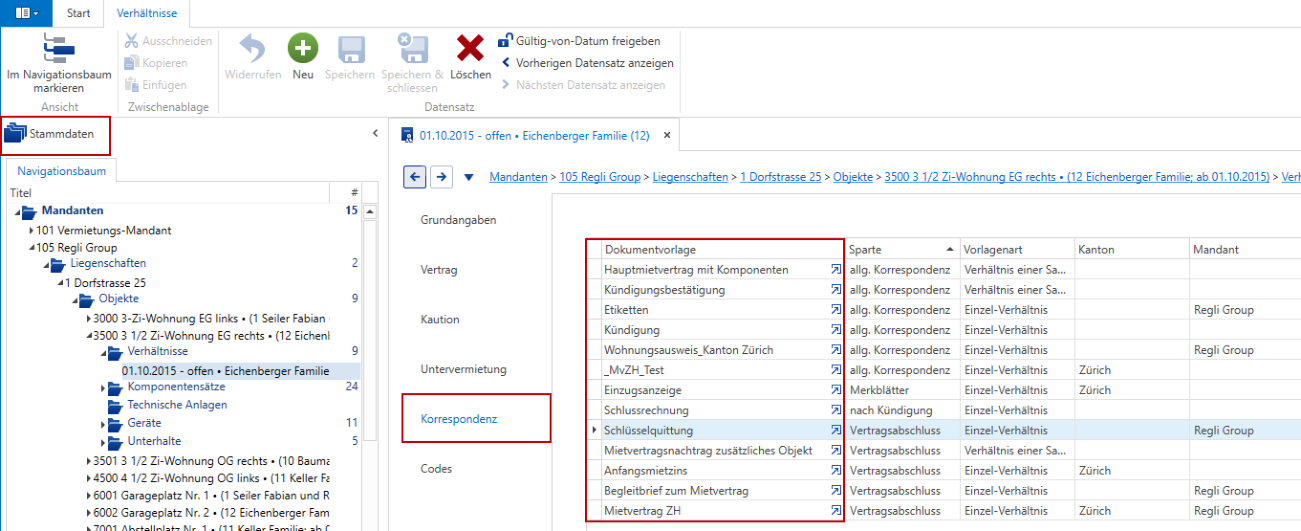The width and height of the screenshot is (1301, 531).
Task: Open link icon for Kündigung row
Action: click(x=835, y=330)
